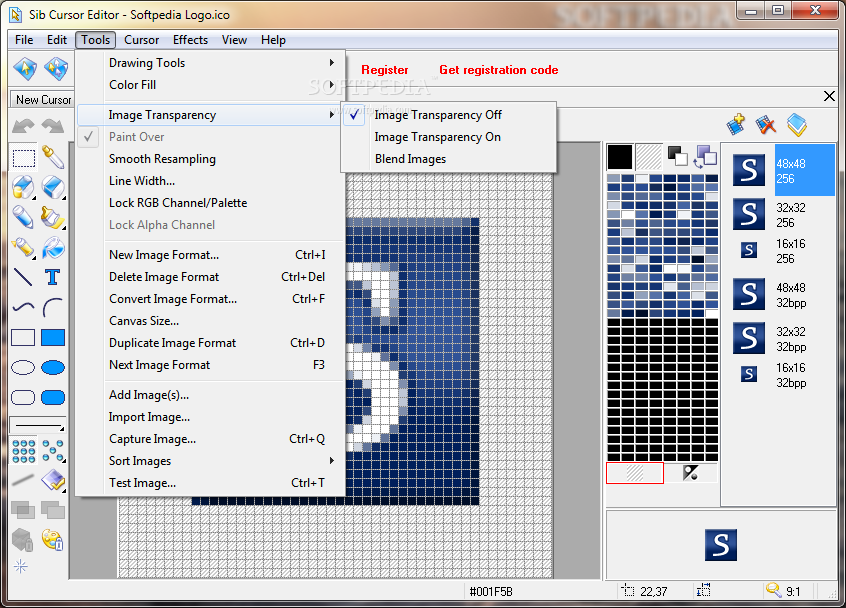The height and width of the screenshot is (608, 846).
Task: Open the spray pattern dropdown
Action: click(53, 451)
